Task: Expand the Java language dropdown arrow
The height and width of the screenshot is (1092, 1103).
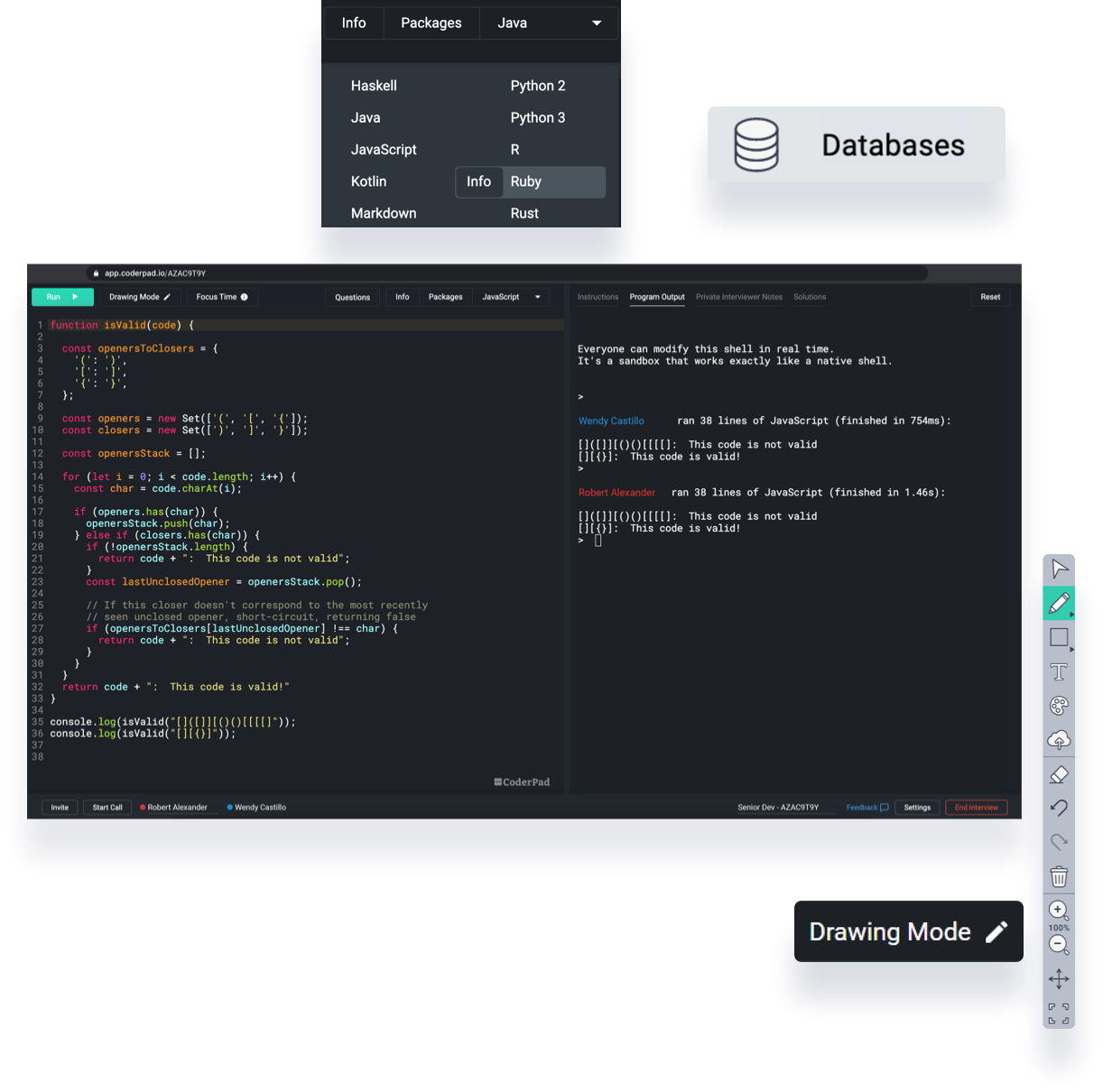Action: [x=597, y=23]
